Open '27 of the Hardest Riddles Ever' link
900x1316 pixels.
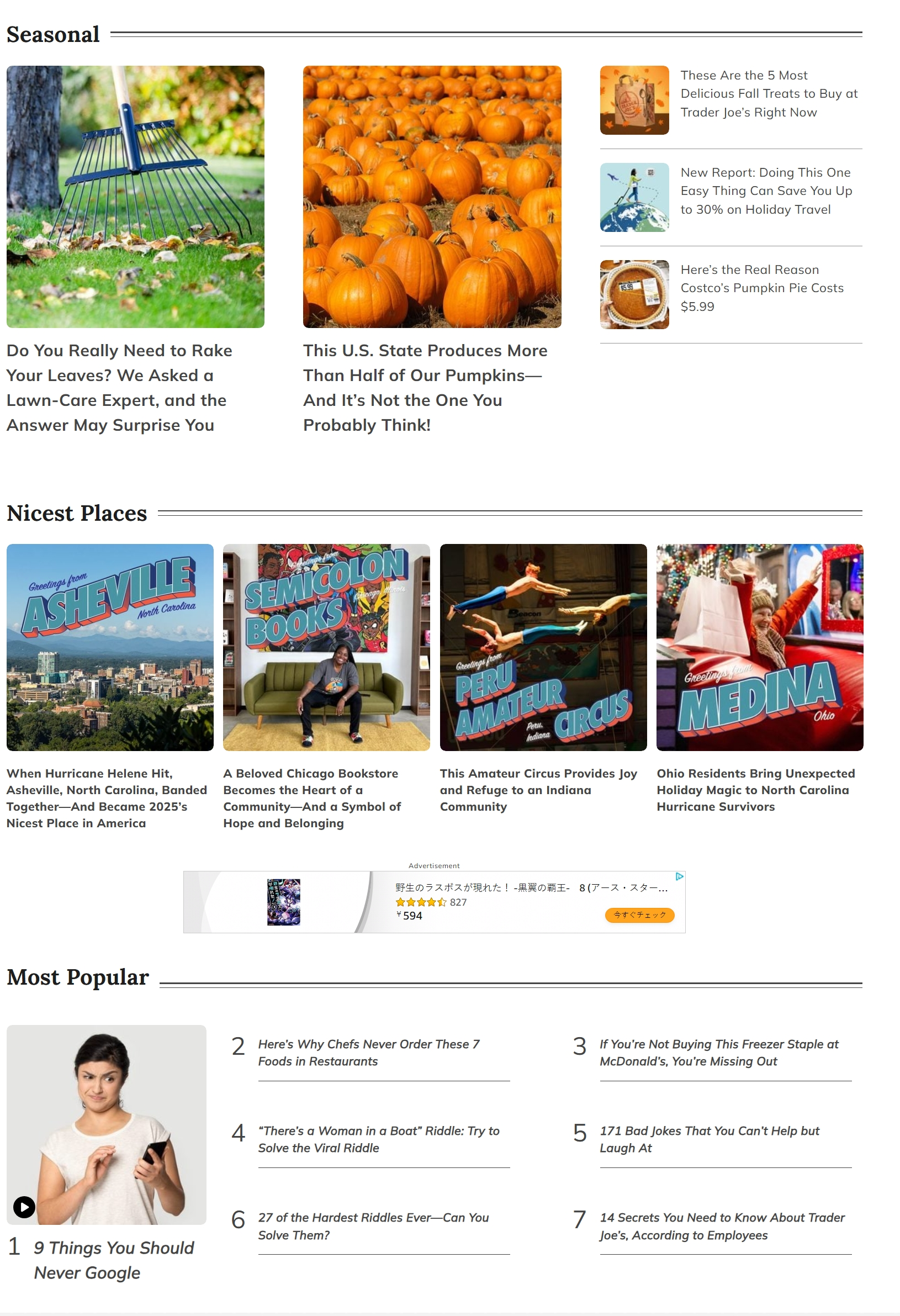point(374,1226)
